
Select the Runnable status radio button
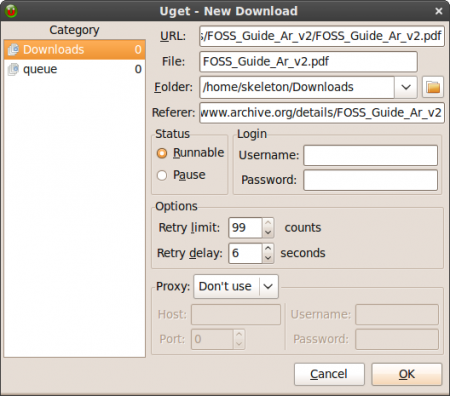click(x=162, y=153)
